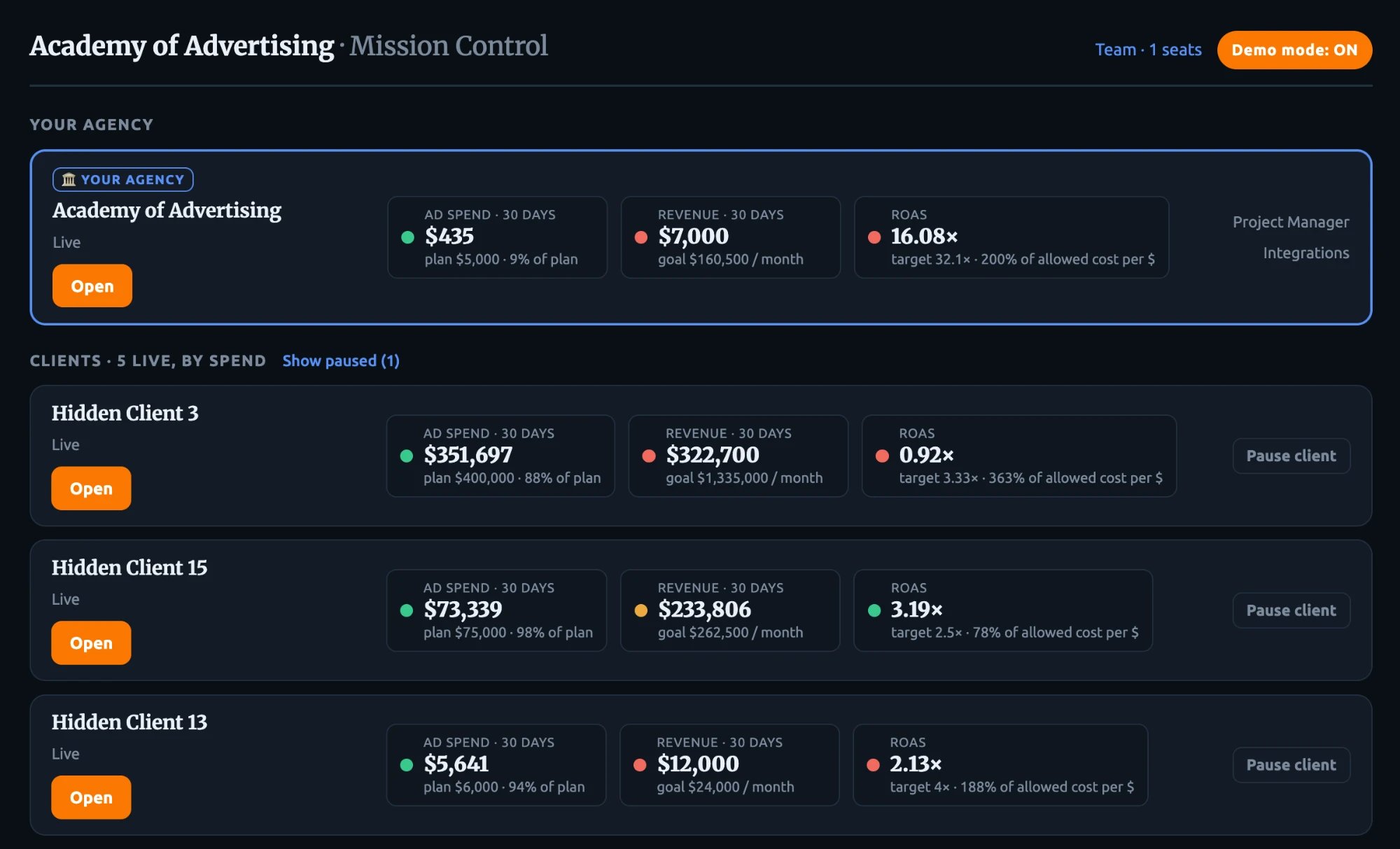The width and height of the screenshot is (1400, 849).
Task: Click the Show paused (1) link
Action: point(341,360)
